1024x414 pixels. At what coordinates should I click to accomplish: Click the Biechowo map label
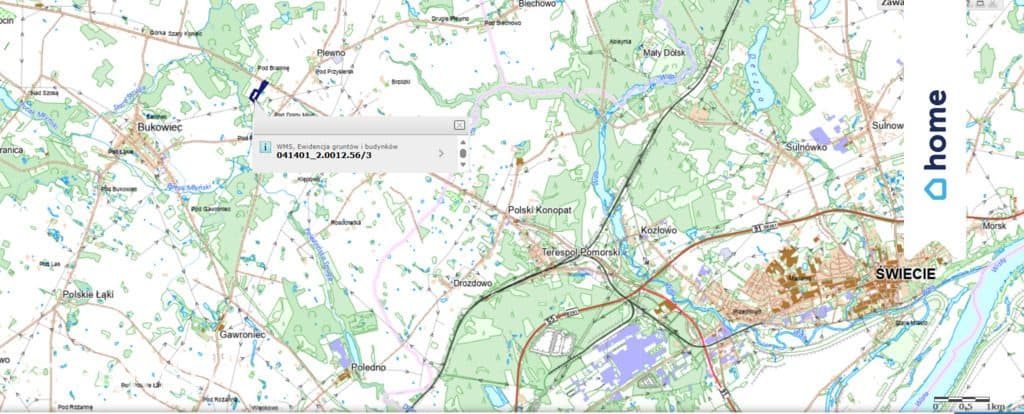pyautogui.click(x=537, y=3)
